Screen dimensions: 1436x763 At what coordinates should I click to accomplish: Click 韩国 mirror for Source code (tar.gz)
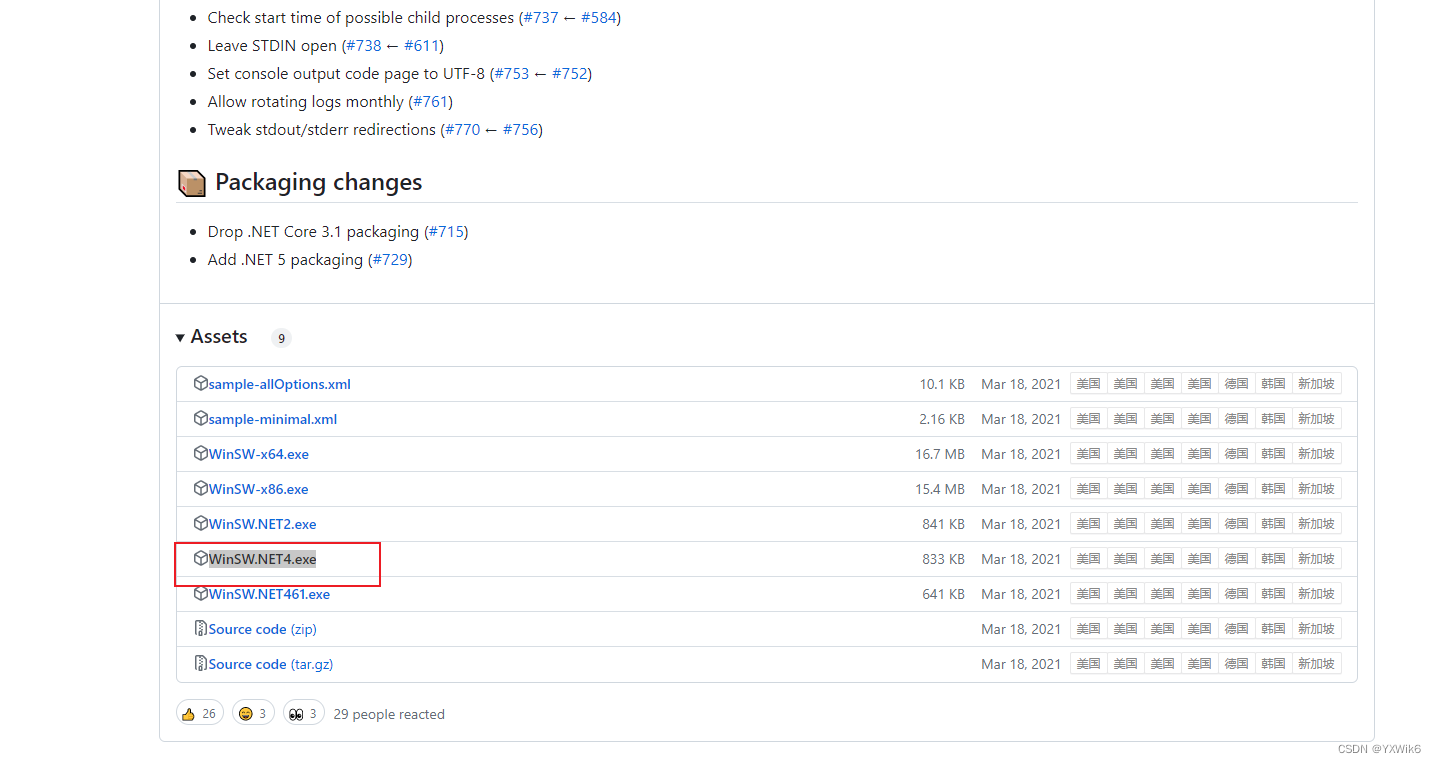1273,664
